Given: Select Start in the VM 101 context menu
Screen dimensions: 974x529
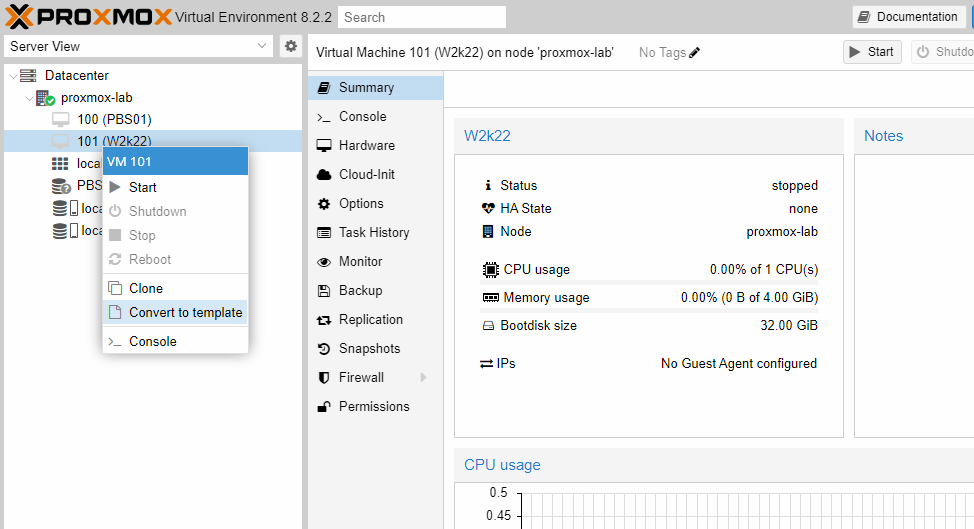Looking at the screenshot, I should (143, 187).
